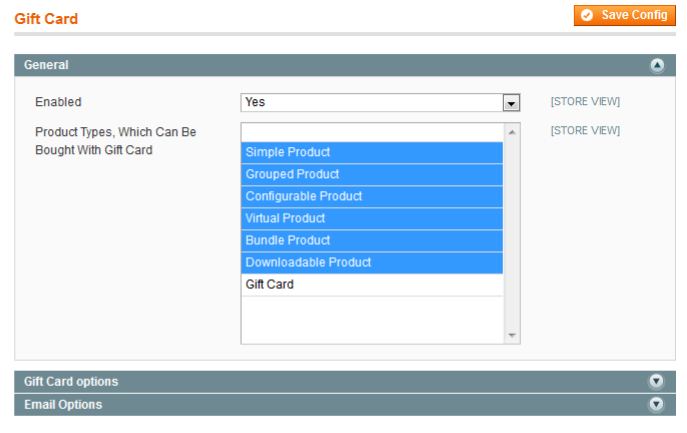
Task: Click the Save Config checkmark icon
Action: 587,16
